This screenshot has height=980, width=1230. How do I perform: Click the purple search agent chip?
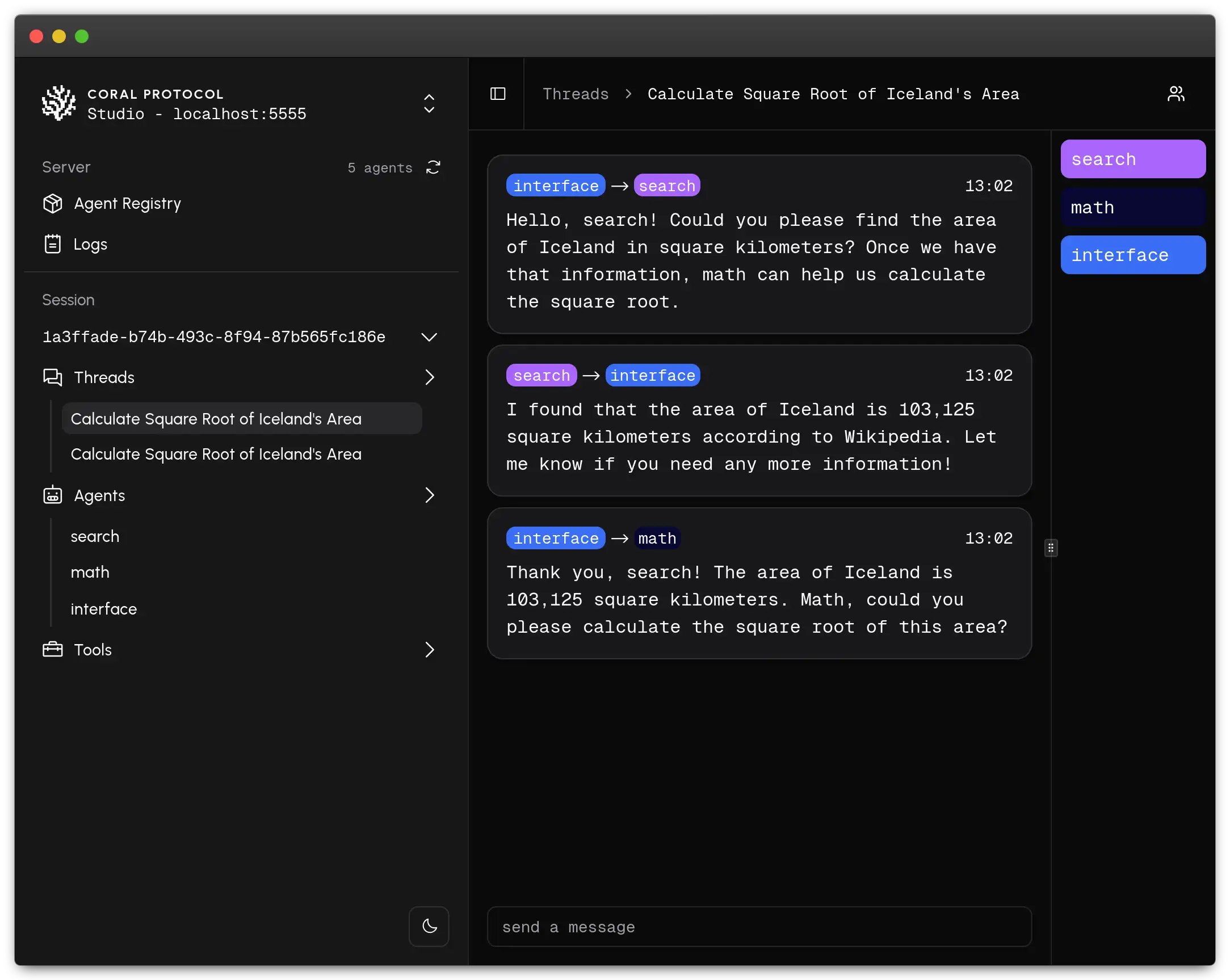pos(1132,159)
